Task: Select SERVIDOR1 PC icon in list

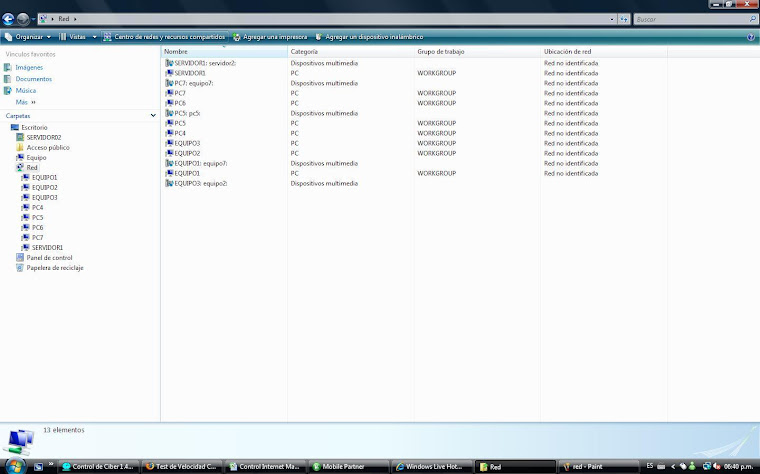Action: [169, 73]
